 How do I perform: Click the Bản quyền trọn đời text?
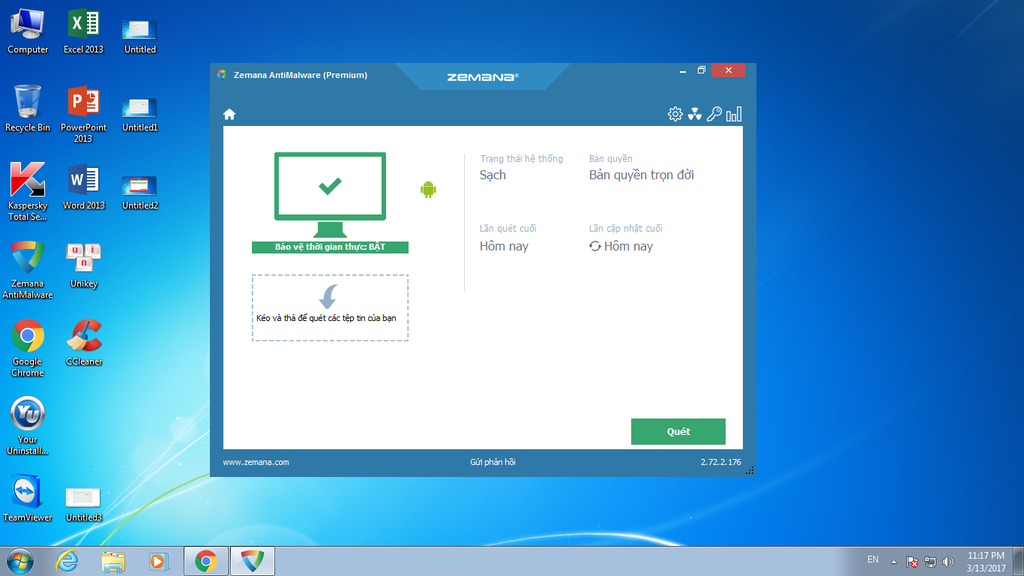tap(641, 175)
